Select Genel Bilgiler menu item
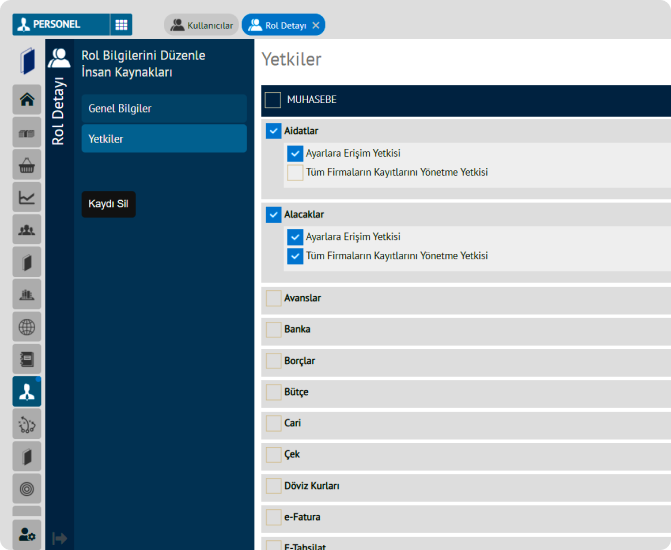This screenshot has width=671, height=550. coord(164,108)
